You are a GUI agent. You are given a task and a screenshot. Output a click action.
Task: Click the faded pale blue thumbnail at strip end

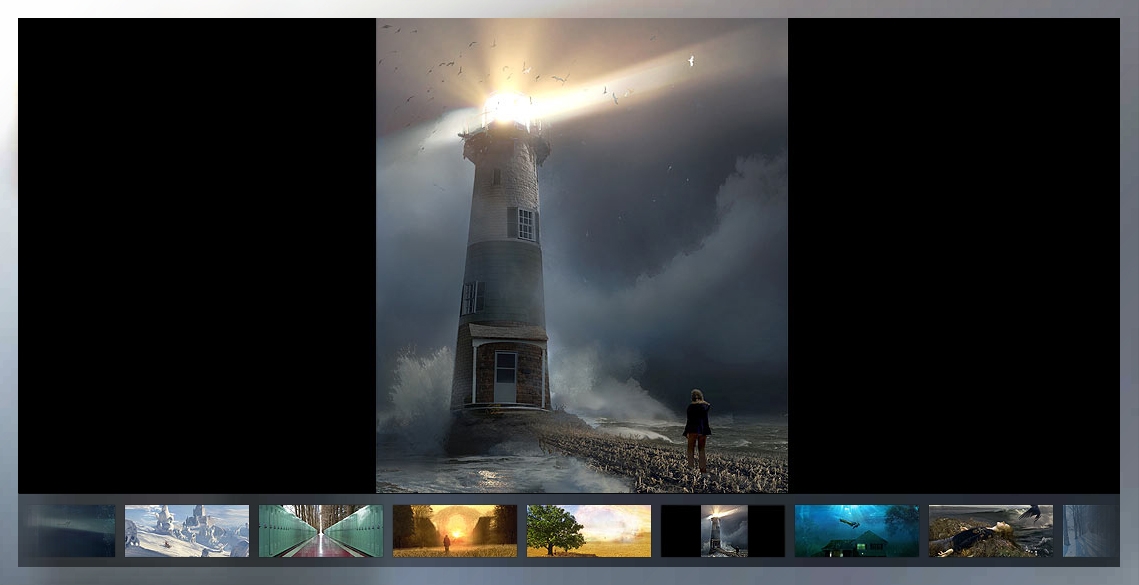click(1091, 531)
